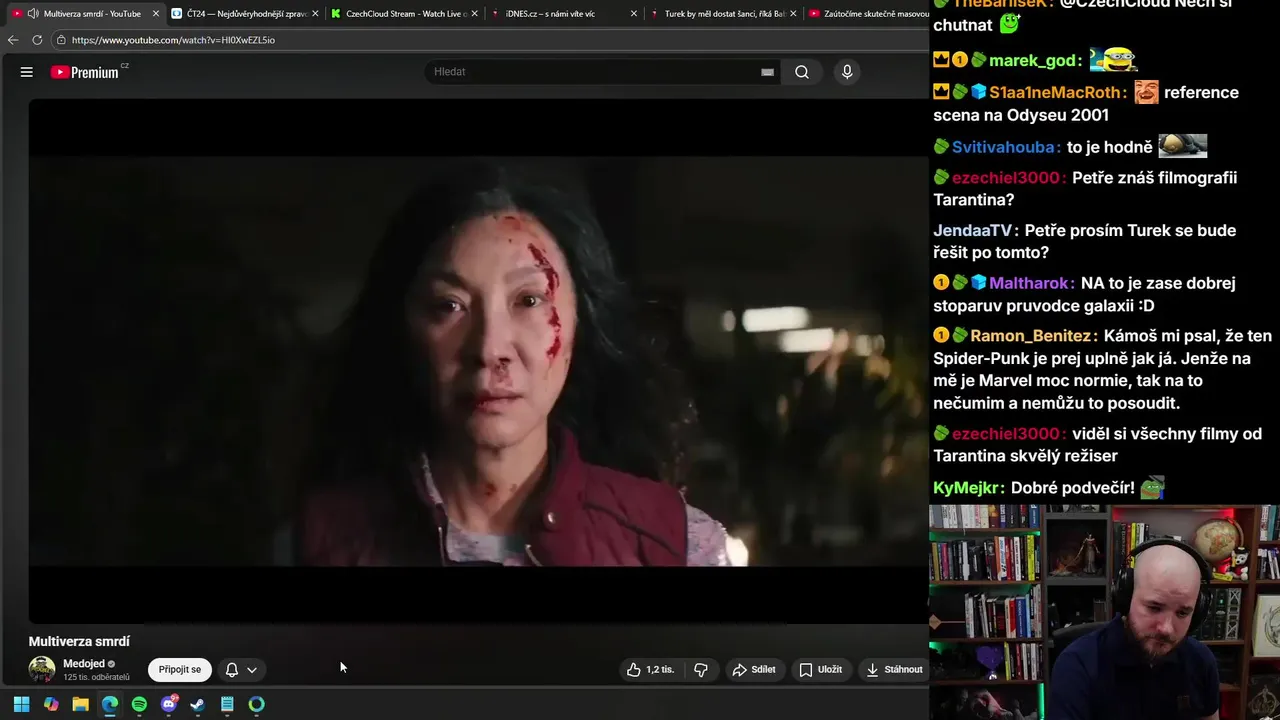Screen dimensions: 1280x720
Task: Click chat username Svitivahouba
Action: coord(1005,147)
